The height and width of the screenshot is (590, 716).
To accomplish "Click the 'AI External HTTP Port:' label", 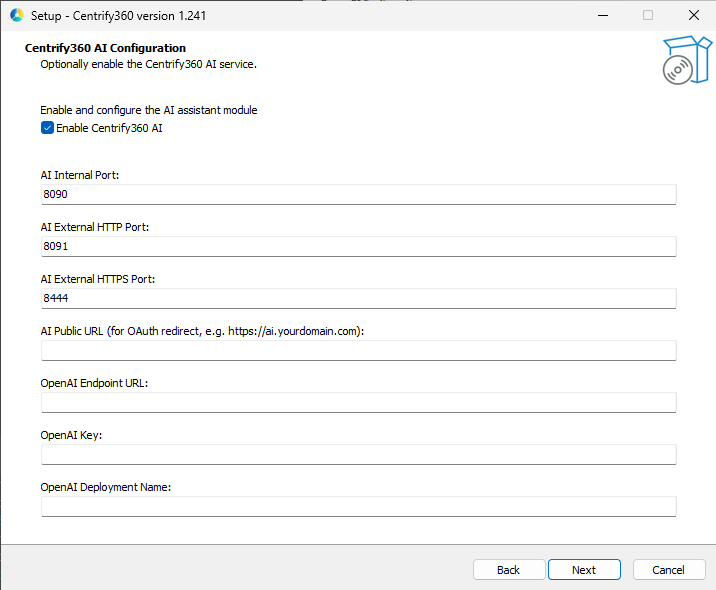I will click(x=95, y=227).
